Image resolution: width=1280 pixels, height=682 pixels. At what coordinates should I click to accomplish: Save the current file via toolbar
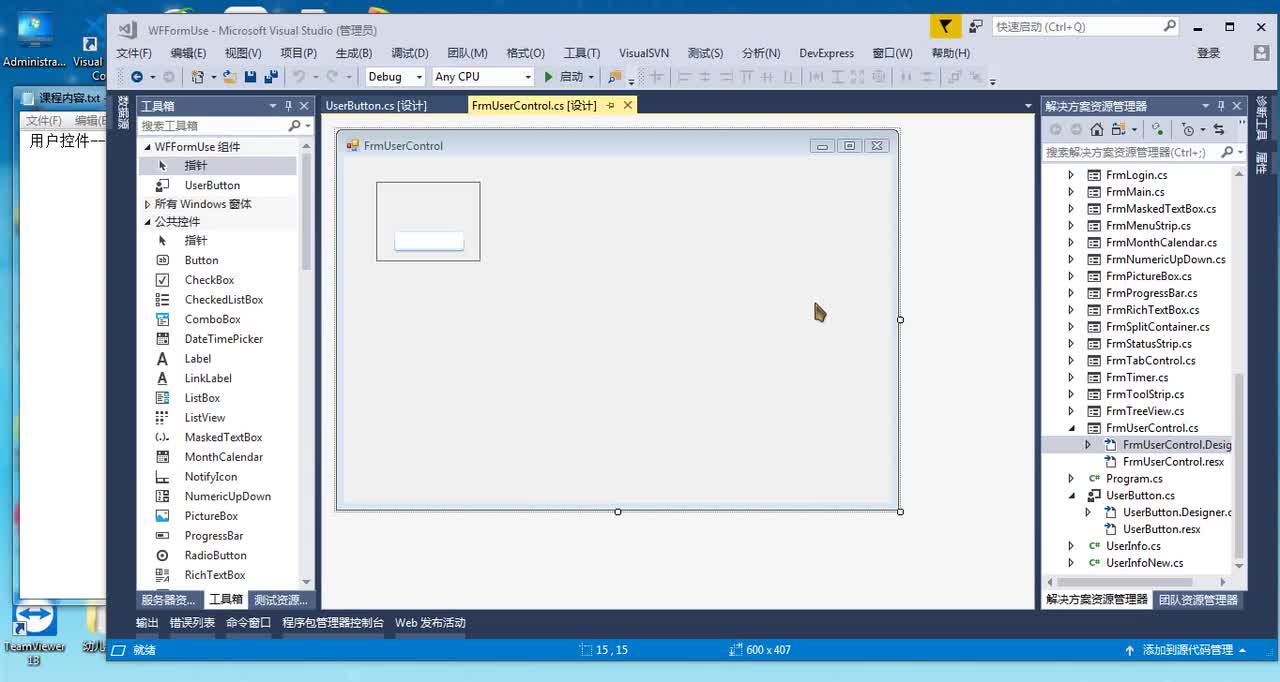tap(250, 76)
